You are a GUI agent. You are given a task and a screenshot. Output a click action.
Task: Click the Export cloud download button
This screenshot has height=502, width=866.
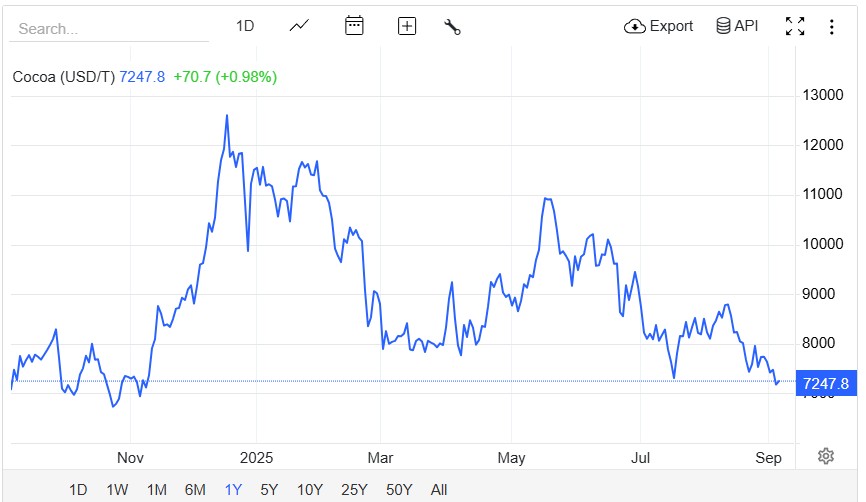point(658,26)
